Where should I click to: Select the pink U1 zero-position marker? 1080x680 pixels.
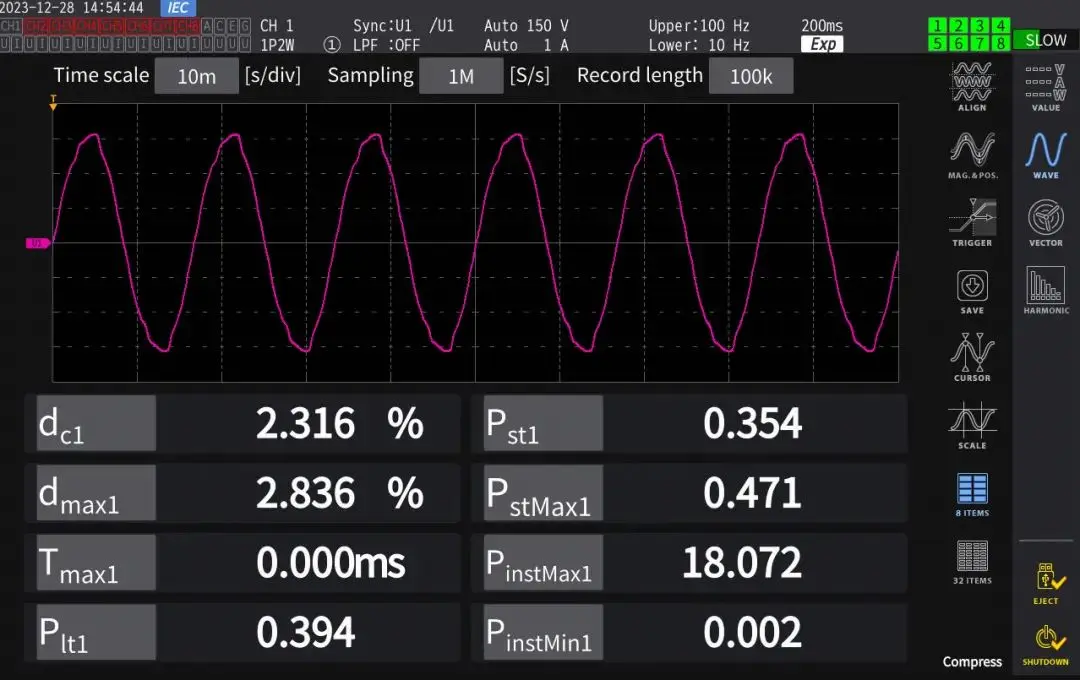37,242
